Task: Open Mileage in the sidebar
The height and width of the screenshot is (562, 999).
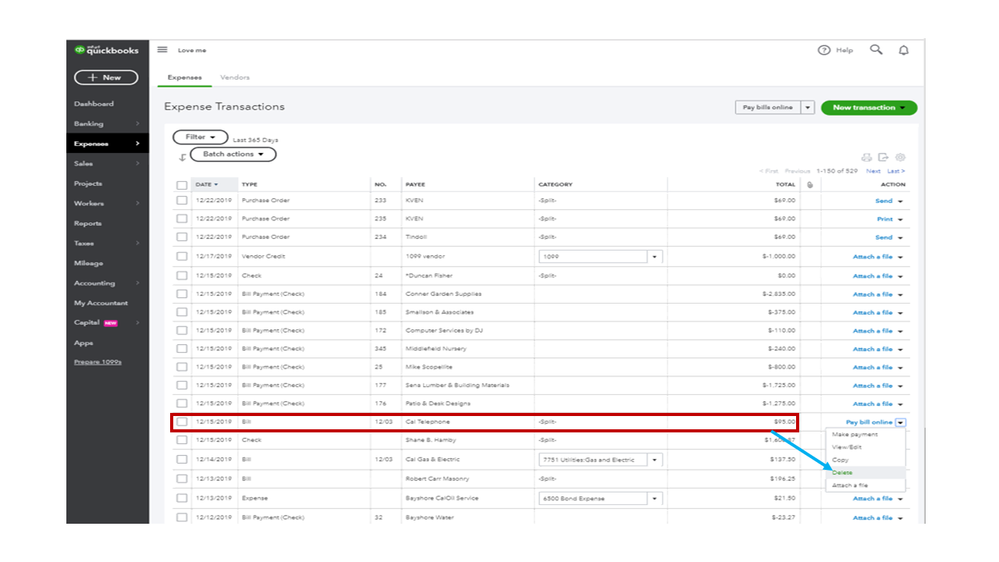Action: coord(89,263)
